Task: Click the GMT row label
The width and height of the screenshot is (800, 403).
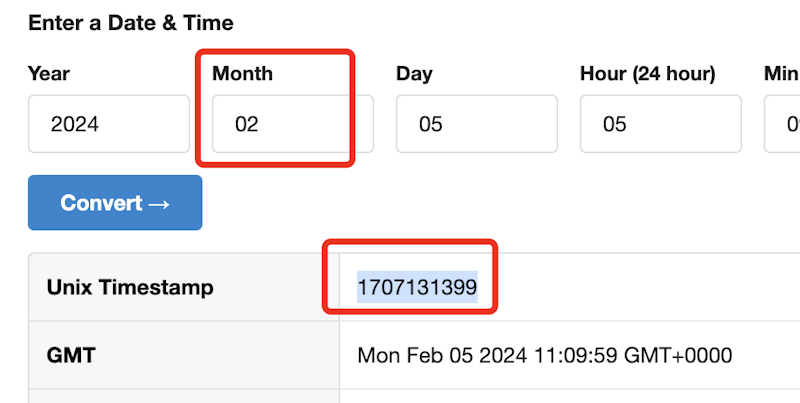Action: (70, 355)
